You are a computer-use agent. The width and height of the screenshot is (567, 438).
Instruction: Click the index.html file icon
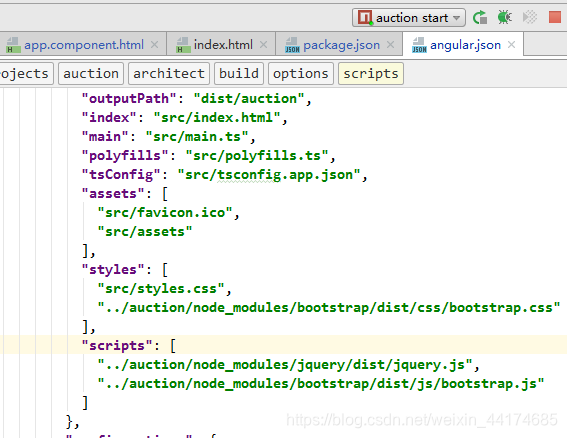click(183, 45)
